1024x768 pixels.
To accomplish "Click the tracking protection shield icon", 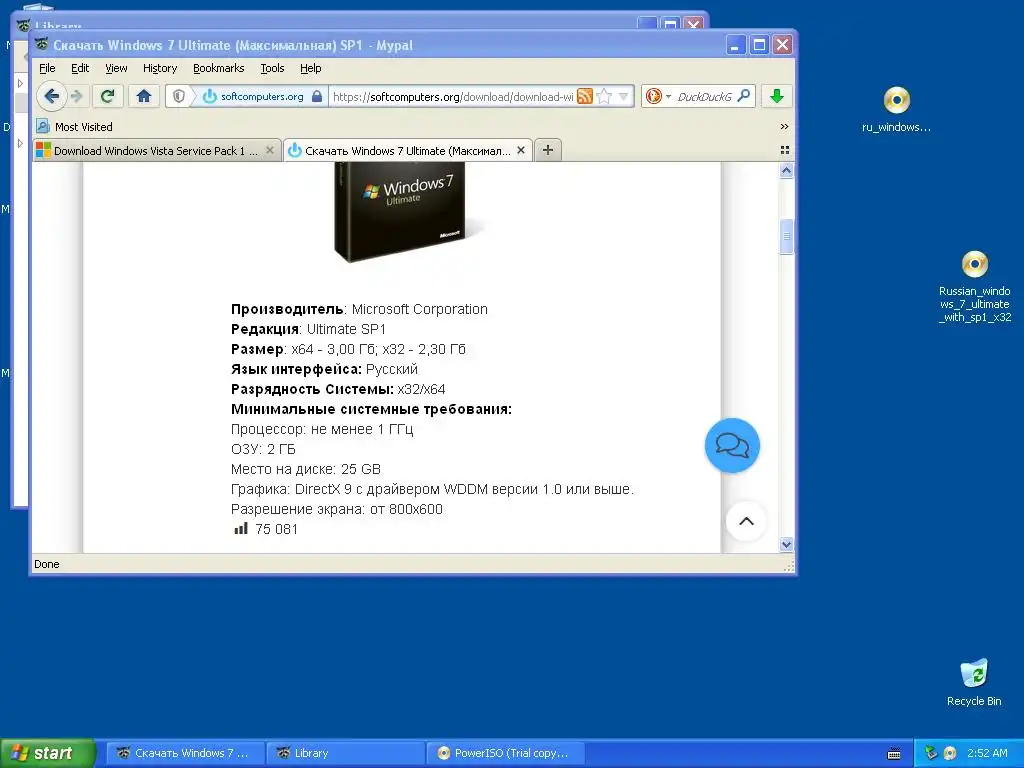I will click(x=179, y=97).
